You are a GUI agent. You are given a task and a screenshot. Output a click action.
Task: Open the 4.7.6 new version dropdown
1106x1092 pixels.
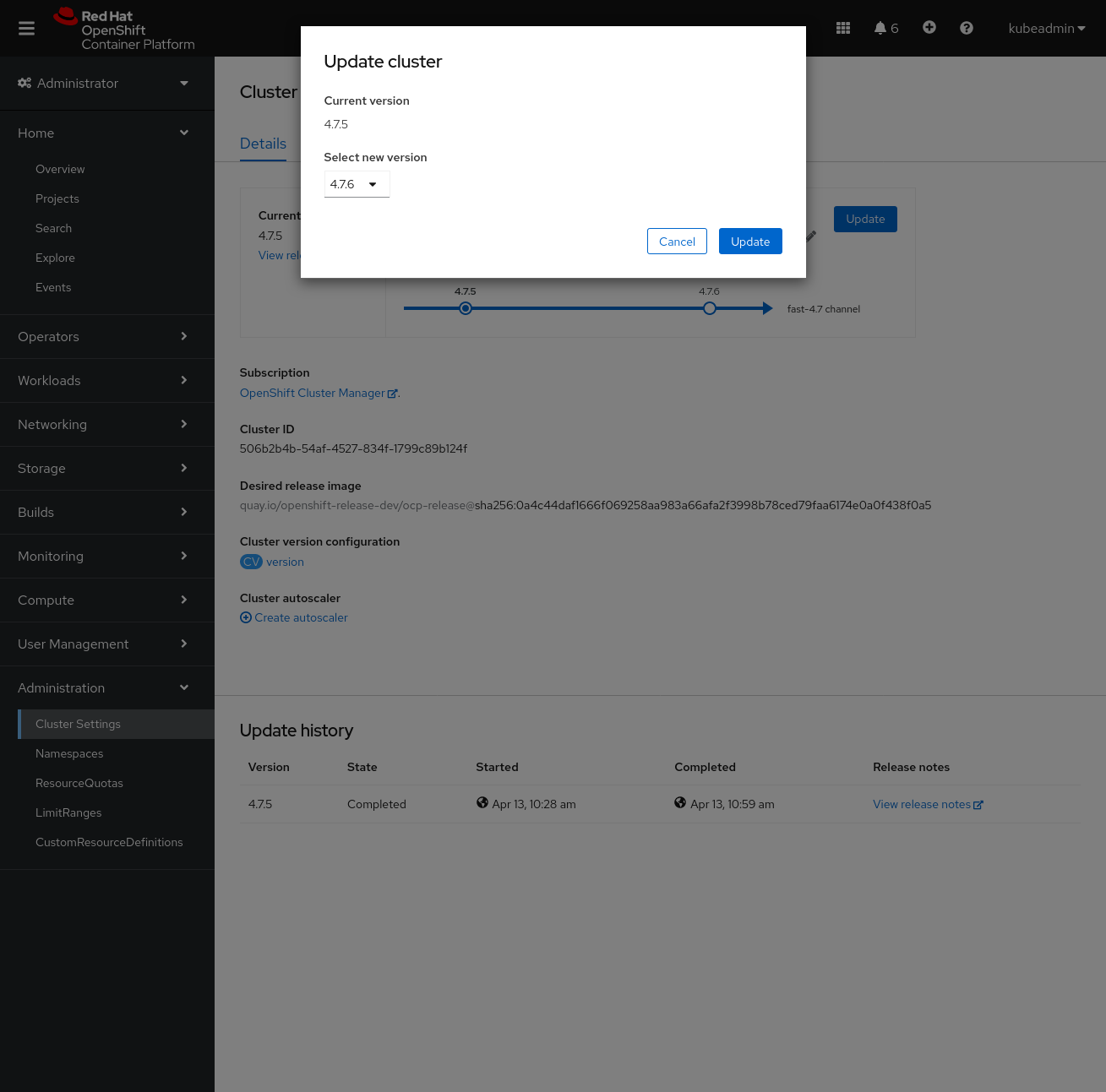coord(357,184)
